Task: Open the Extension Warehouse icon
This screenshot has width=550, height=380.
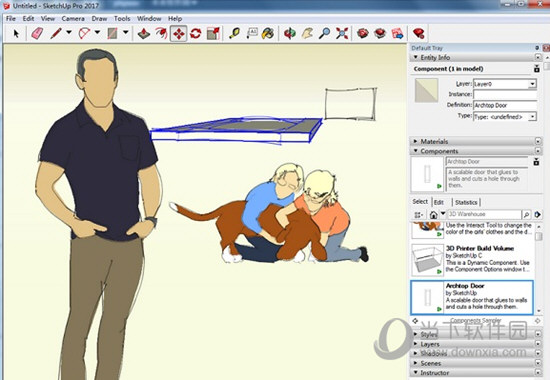Action: (x=380, y=34)
